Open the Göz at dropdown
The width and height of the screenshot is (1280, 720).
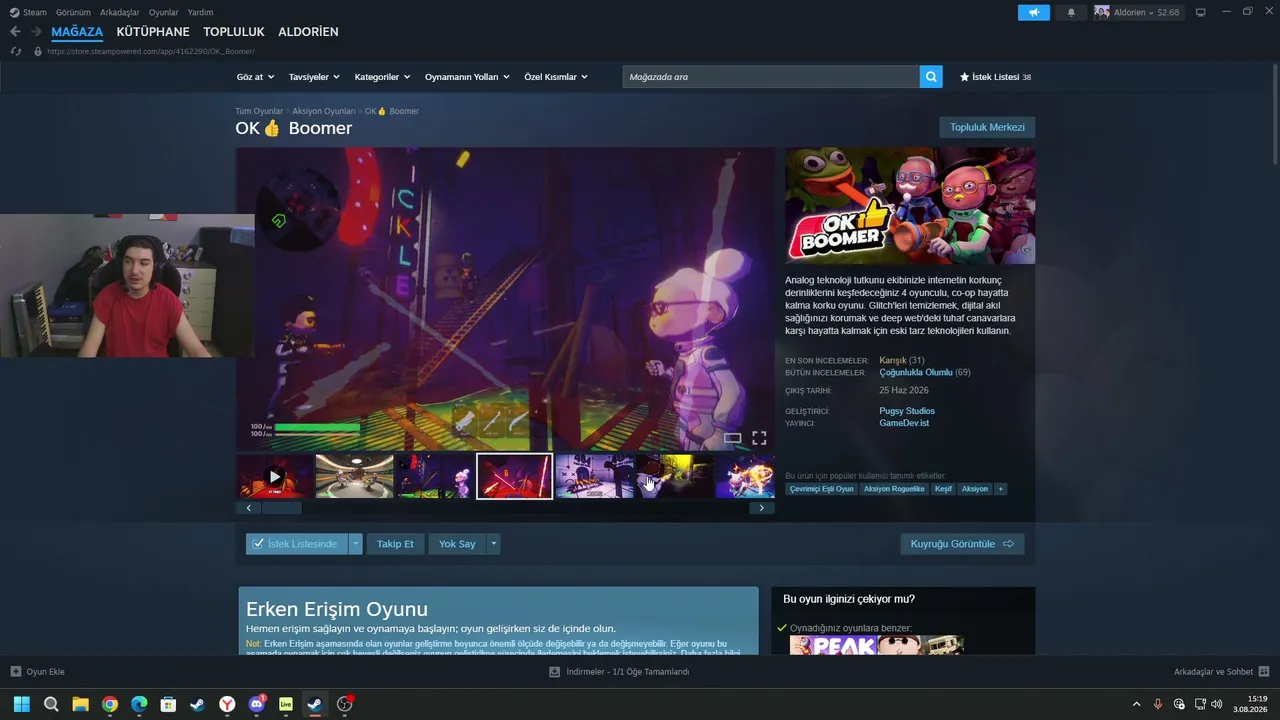[x=255, y=77]
